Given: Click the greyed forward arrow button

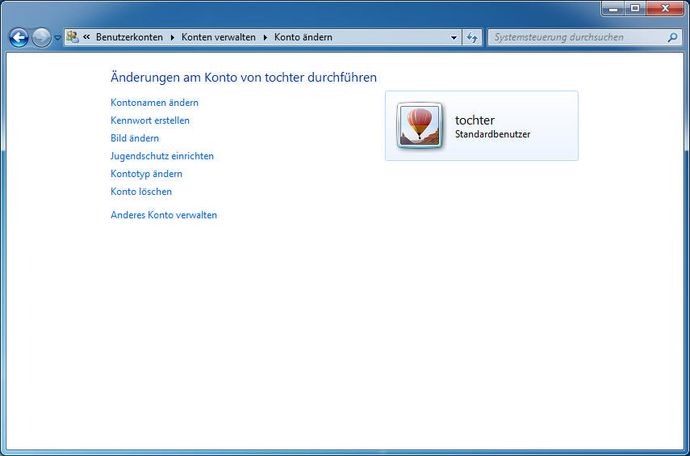Looking at the screenshot, I should point(41,38).
